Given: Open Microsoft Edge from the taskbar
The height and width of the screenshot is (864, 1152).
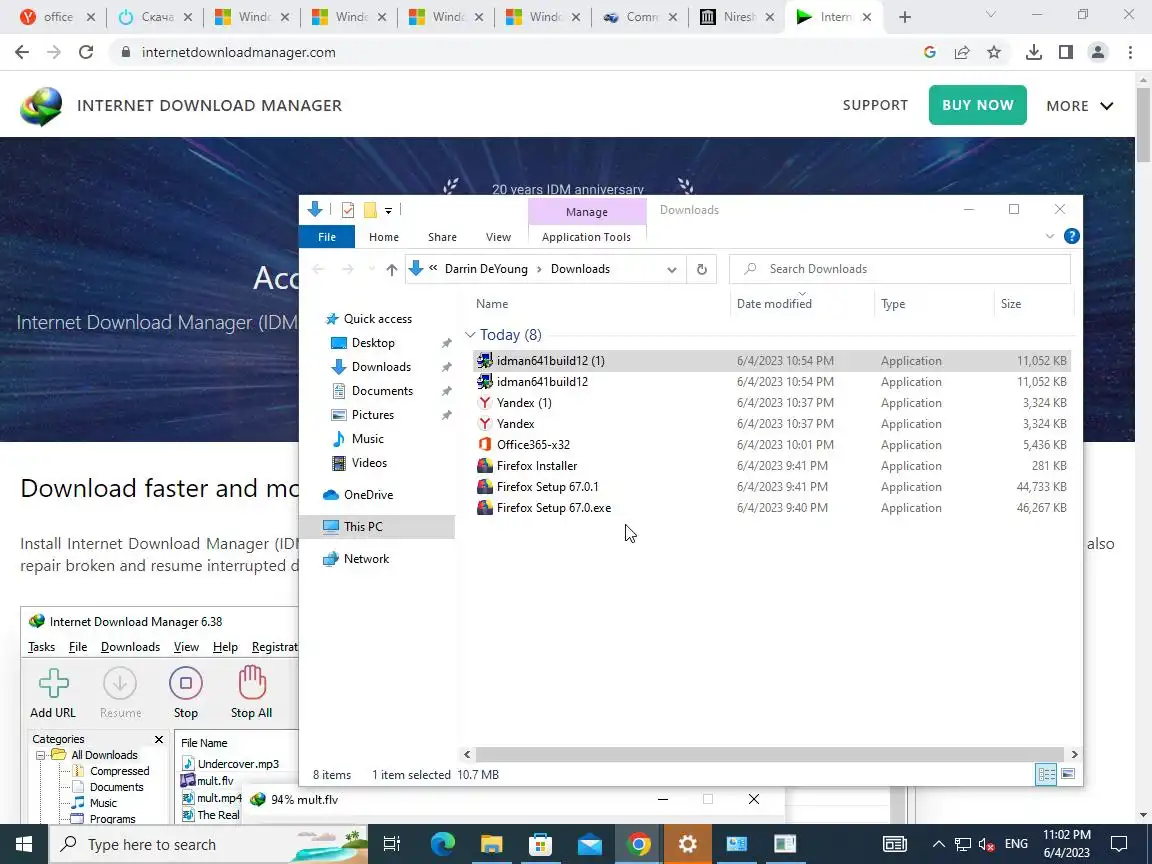Looking at the screenshot, I should click(x=442, y=844).
